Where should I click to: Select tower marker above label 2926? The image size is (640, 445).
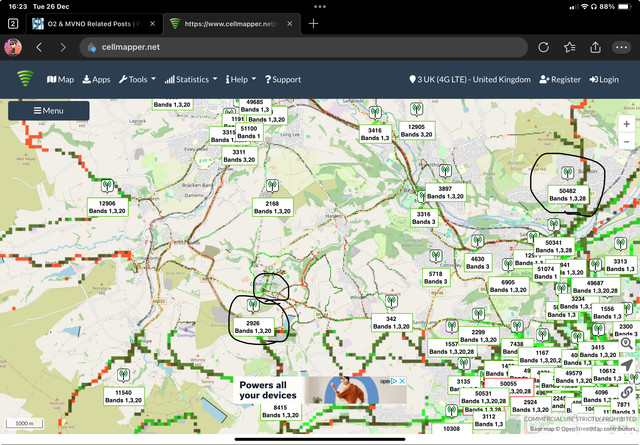[253, 305]
